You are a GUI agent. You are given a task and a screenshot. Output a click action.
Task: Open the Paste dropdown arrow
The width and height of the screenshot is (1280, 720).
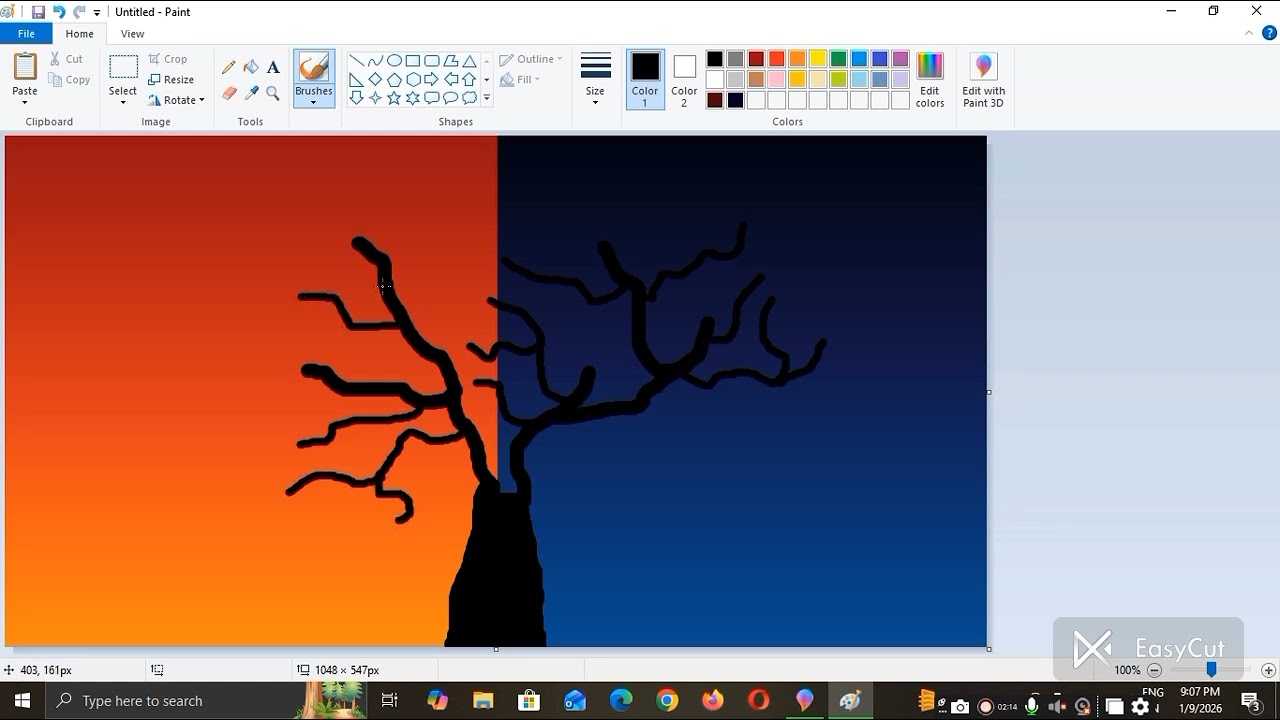25,102
